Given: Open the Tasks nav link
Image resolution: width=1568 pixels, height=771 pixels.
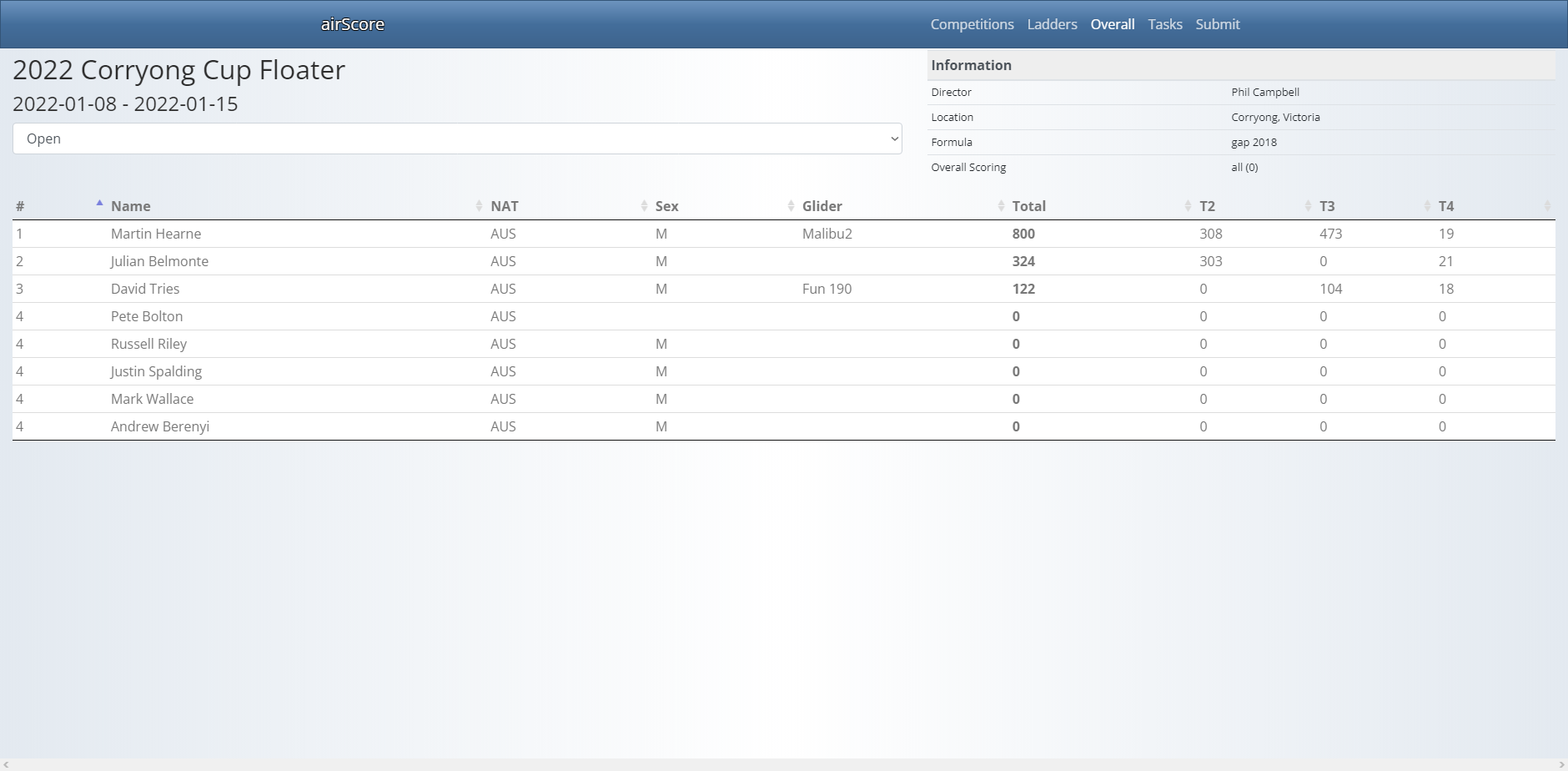Looking at the screenshot, I should (x=1164, y=24).
